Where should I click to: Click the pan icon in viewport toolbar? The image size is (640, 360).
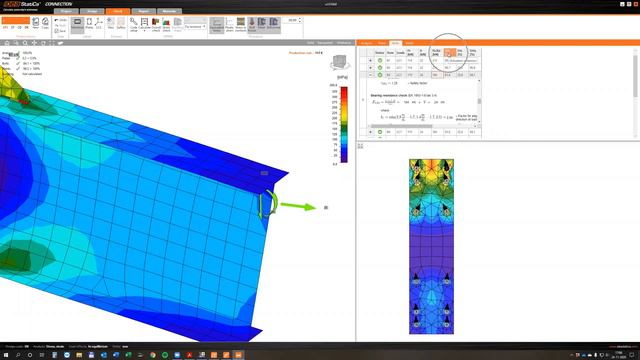point(34,43)
